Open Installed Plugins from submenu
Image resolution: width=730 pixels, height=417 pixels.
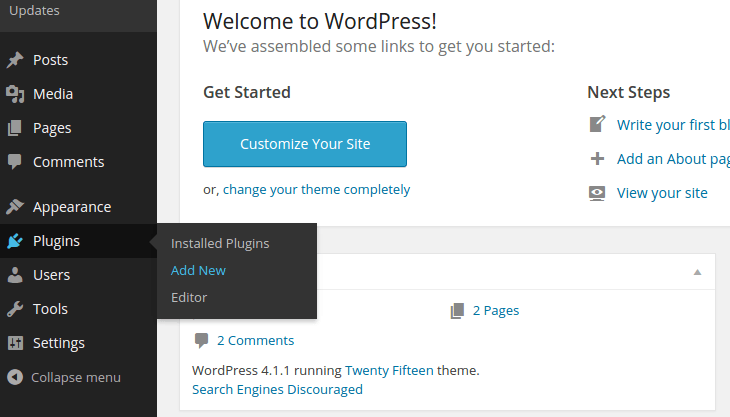(x=220, y=243)
